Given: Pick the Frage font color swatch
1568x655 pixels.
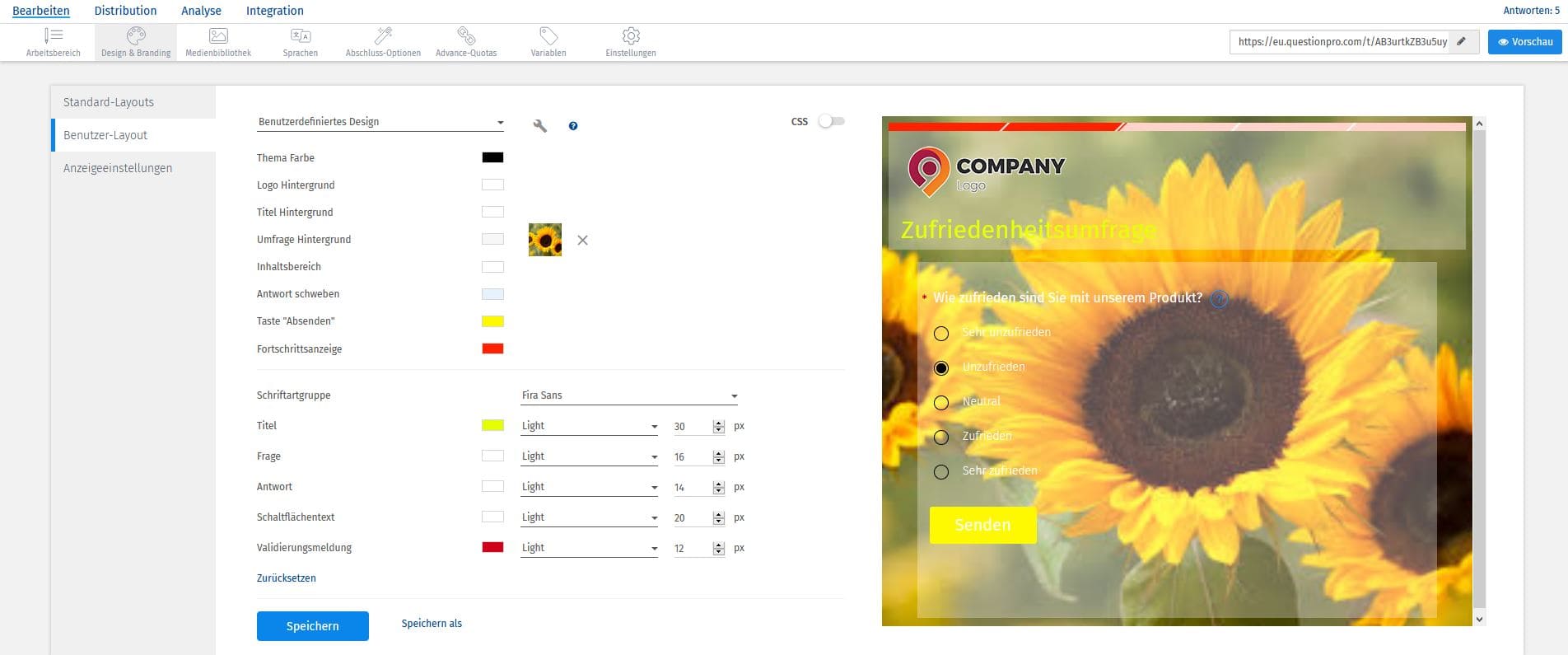Looking at the screenshot, I should click(x=492, y=456).
